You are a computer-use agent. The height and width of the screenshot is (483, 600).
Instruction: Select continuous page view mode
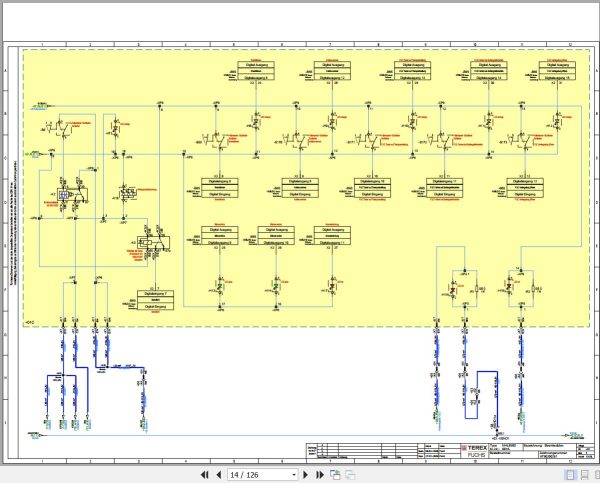point(584,475)
